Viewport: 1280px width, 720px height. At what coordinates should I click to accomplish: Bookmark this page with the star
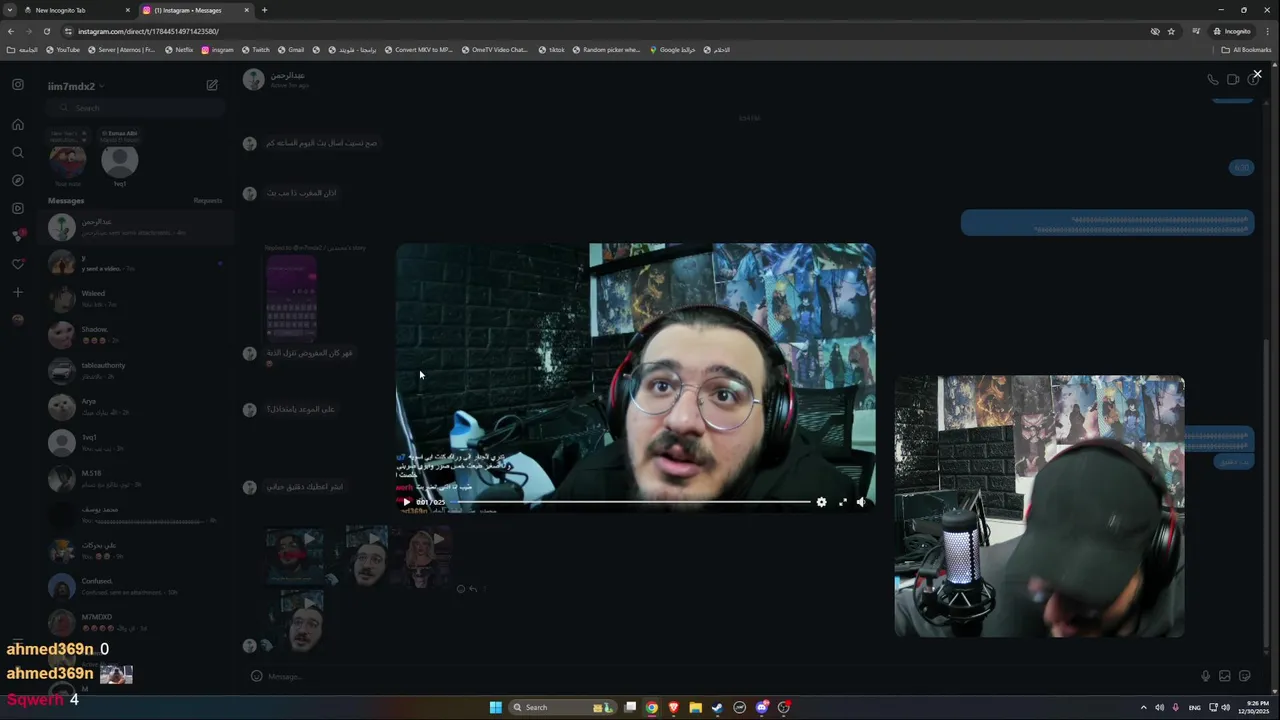tap(1171, 31)
